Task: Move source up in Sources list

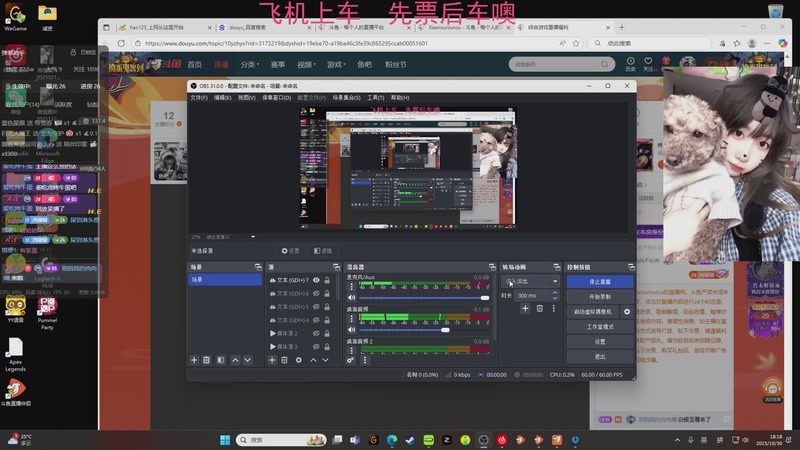Action: pos(313,360)
